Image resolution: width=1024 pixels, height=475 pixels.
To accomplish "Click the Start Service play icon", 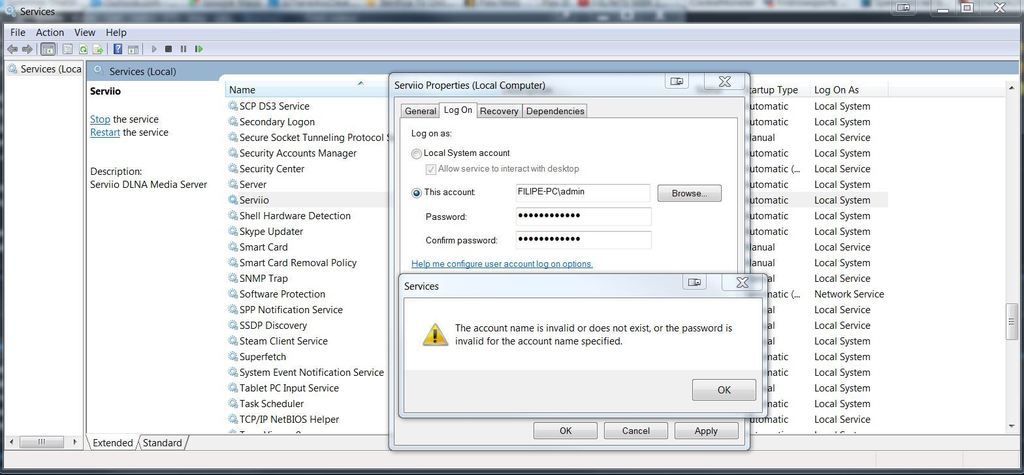I will click(x=154, y=49).
